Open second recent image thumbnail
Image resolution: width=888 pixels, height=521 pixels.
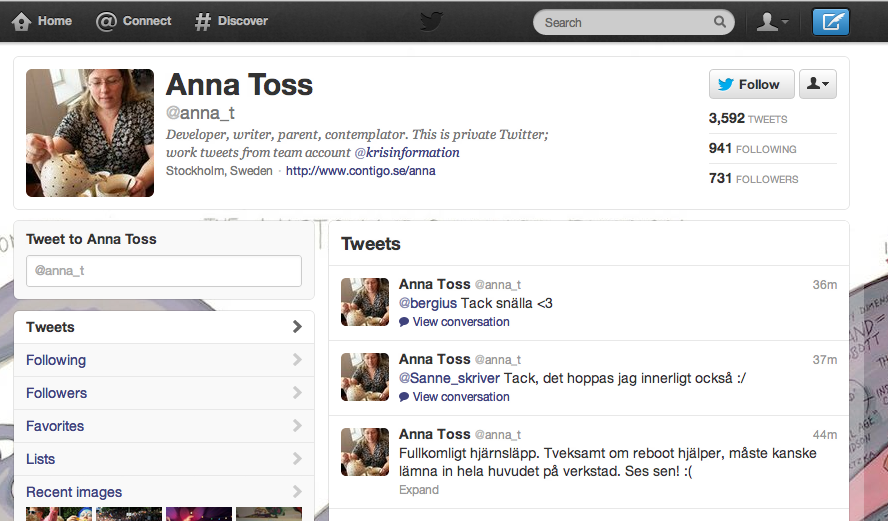(129, 514)
